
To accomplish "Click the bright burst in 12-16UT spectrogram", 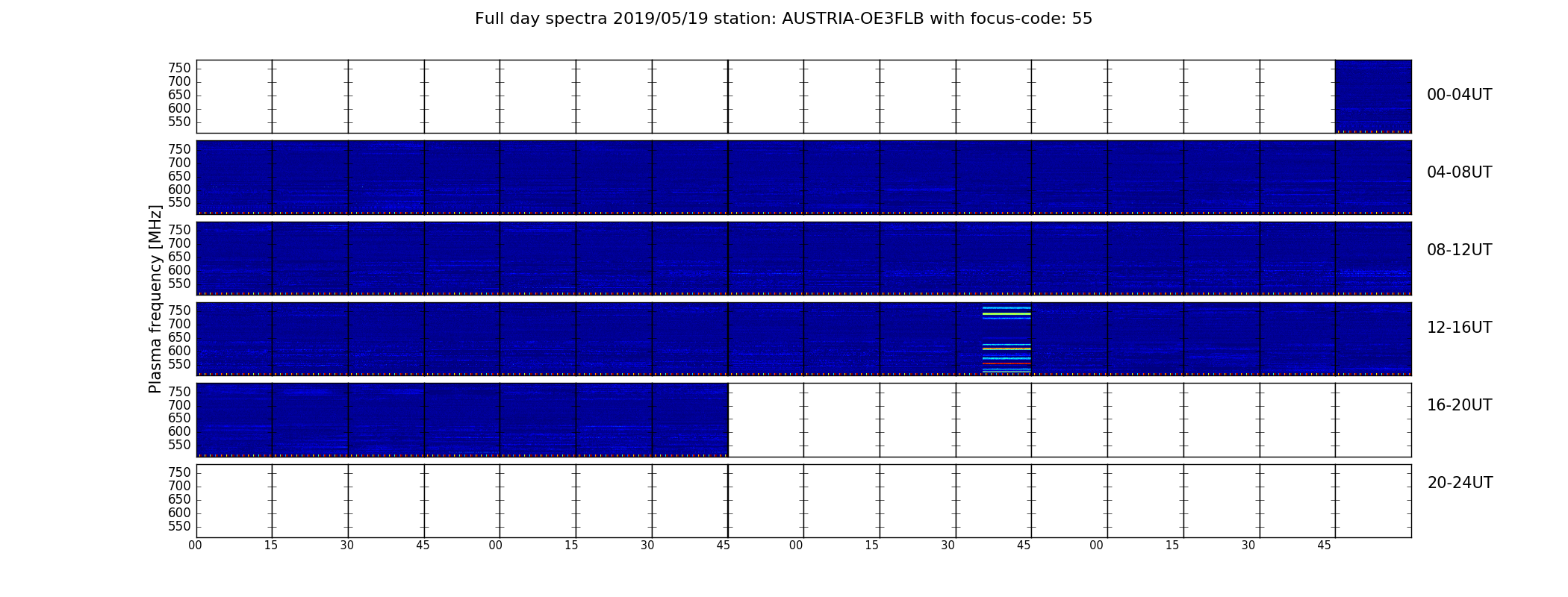I will (x=1007, y=339).
